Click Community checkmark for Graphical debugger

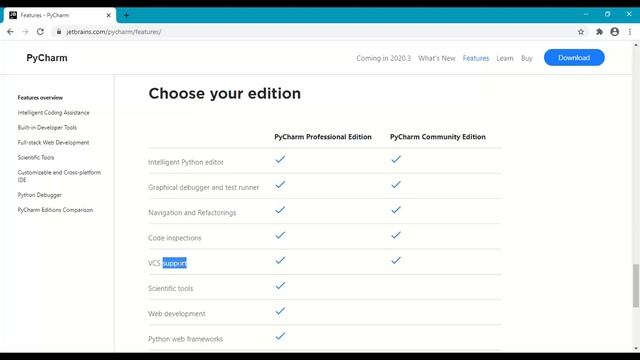tap(396, 184)
